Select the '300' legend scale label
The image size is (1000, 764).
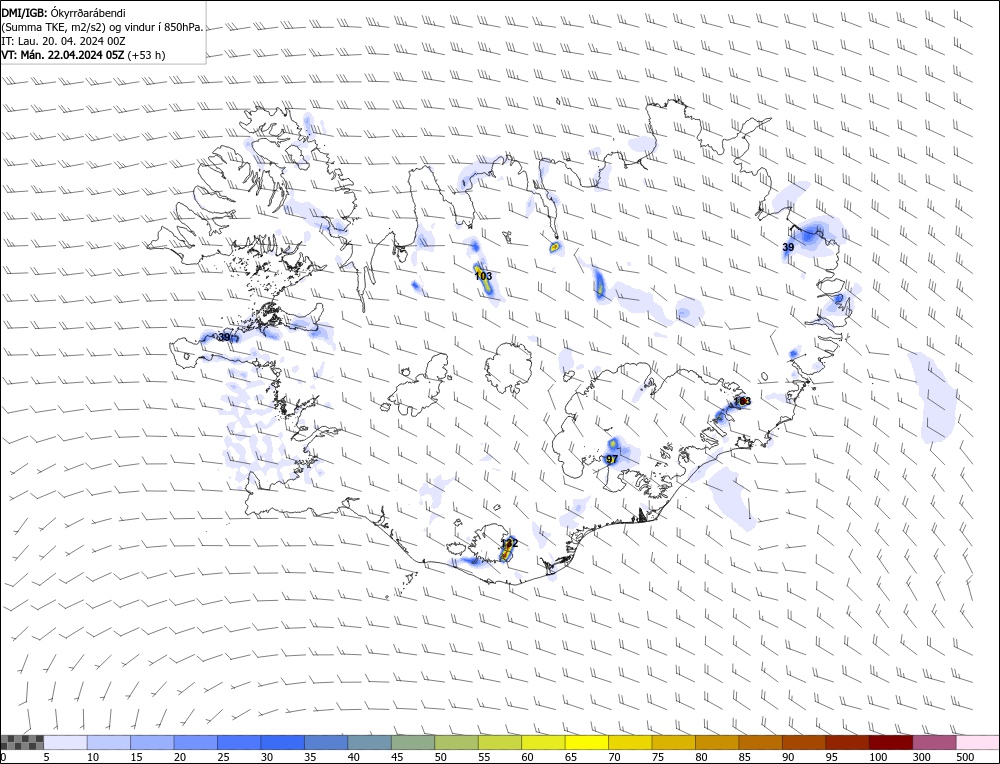click(921, 757)
